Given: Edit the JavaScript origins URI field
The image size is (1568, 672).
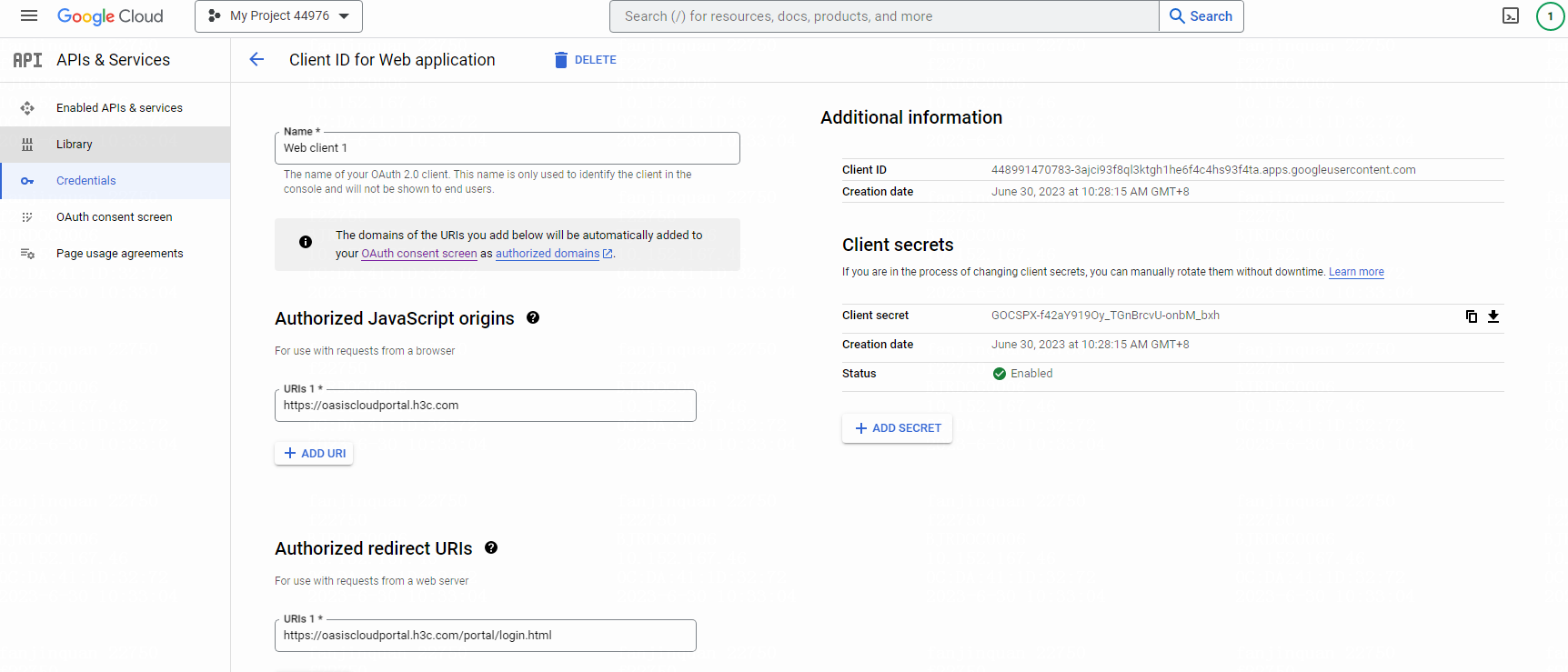Looking at the screenshot, I should coord(486,406).
